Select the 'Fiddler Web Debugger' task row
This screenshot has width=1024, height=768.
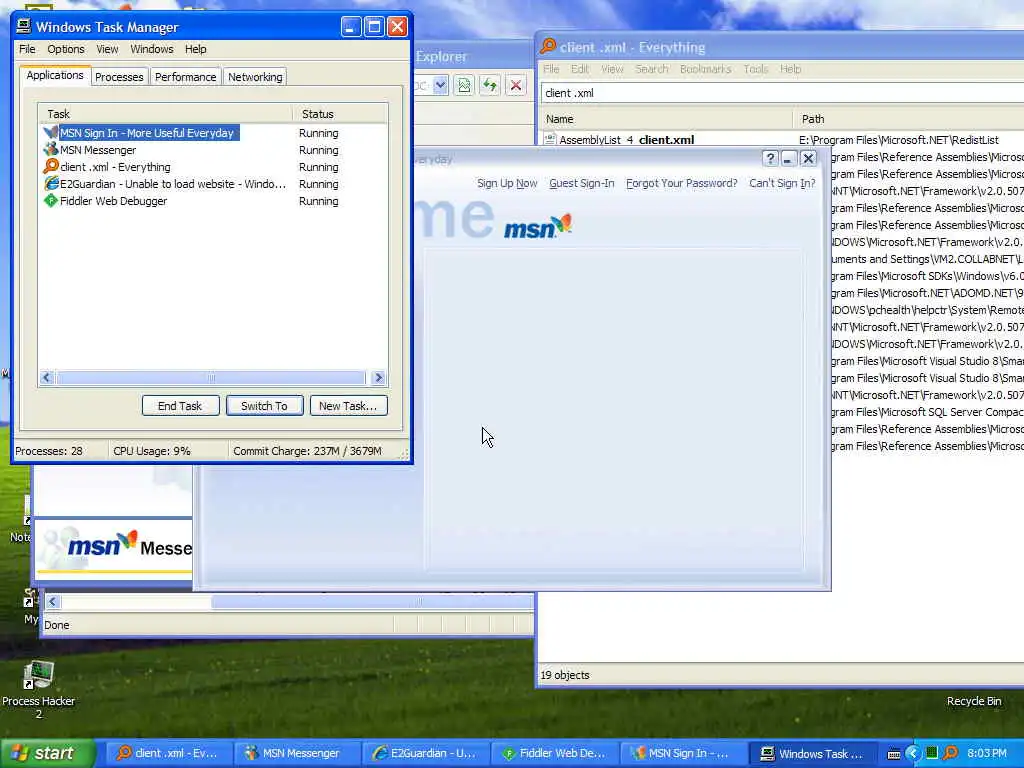tap(213, 200)
